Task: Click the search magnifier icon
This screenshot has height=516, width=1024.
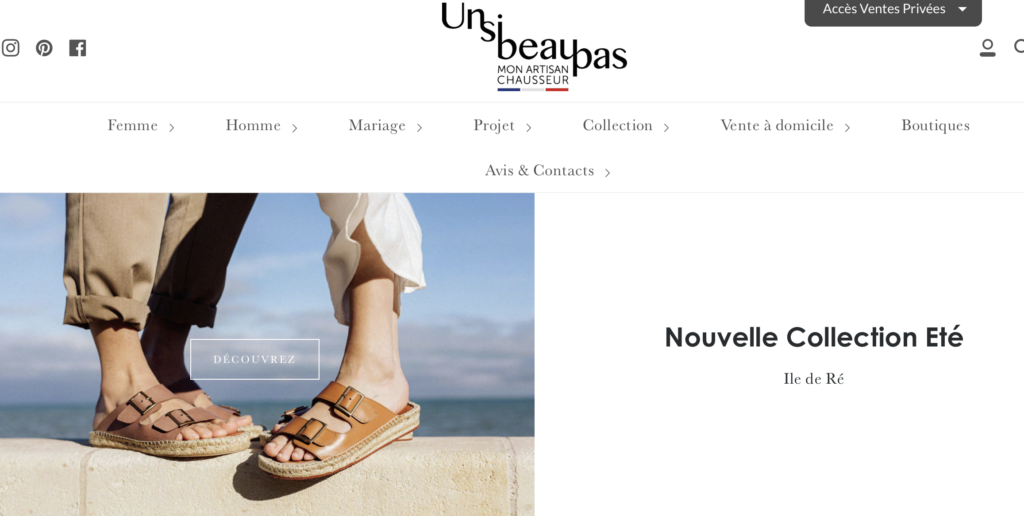Action: click(x=1019, y=47)
